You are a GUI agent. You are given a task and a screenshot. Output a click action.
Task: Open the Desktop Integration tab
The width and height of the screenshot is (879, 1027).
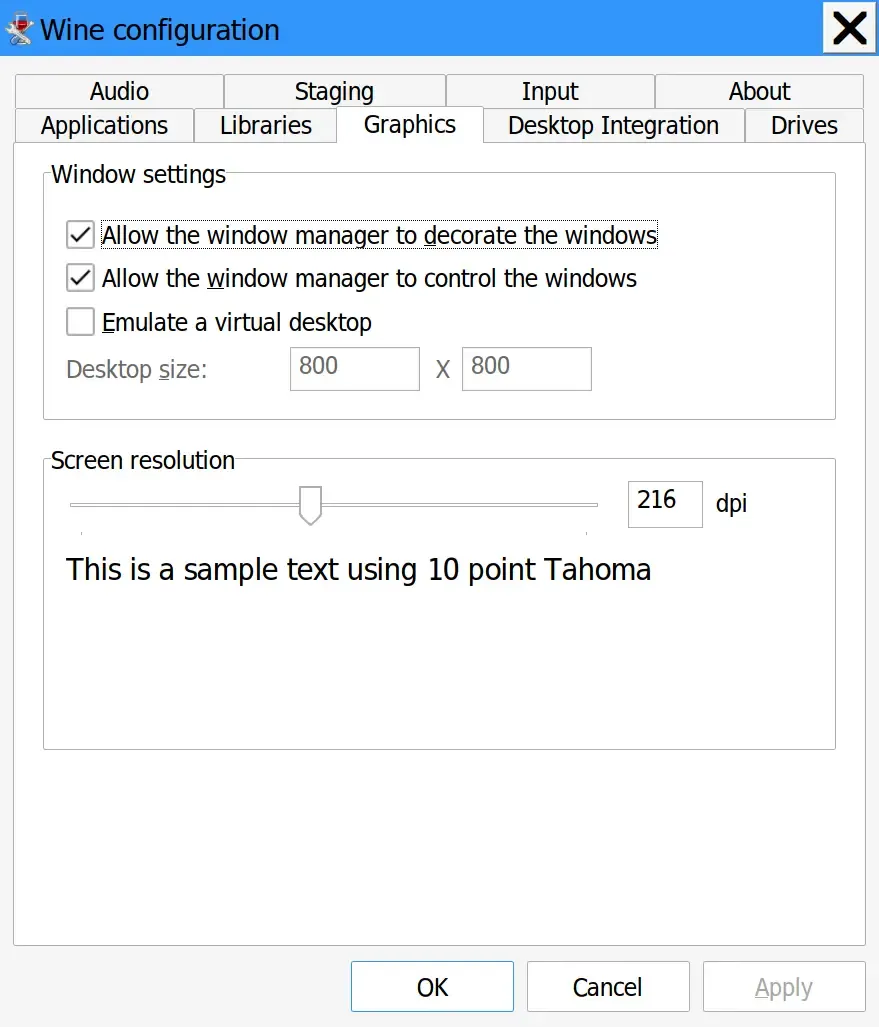click(x=613, y=126)
